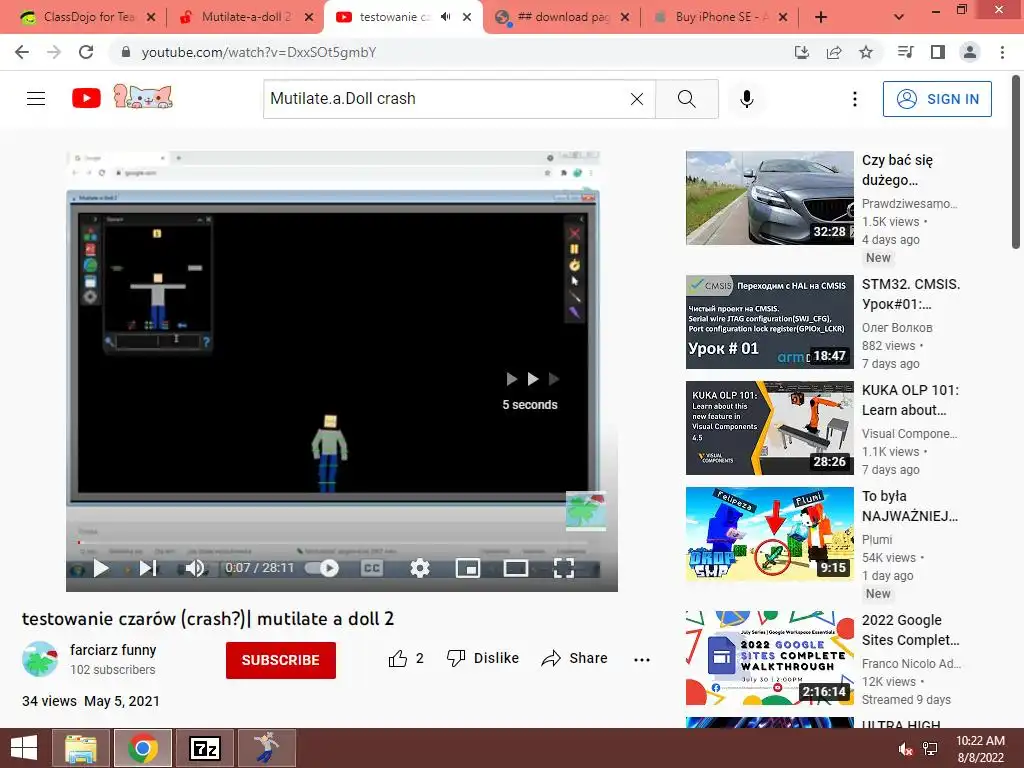Enable miniplayer mode
1024x768 pixels.
click(x=468, y=568)
